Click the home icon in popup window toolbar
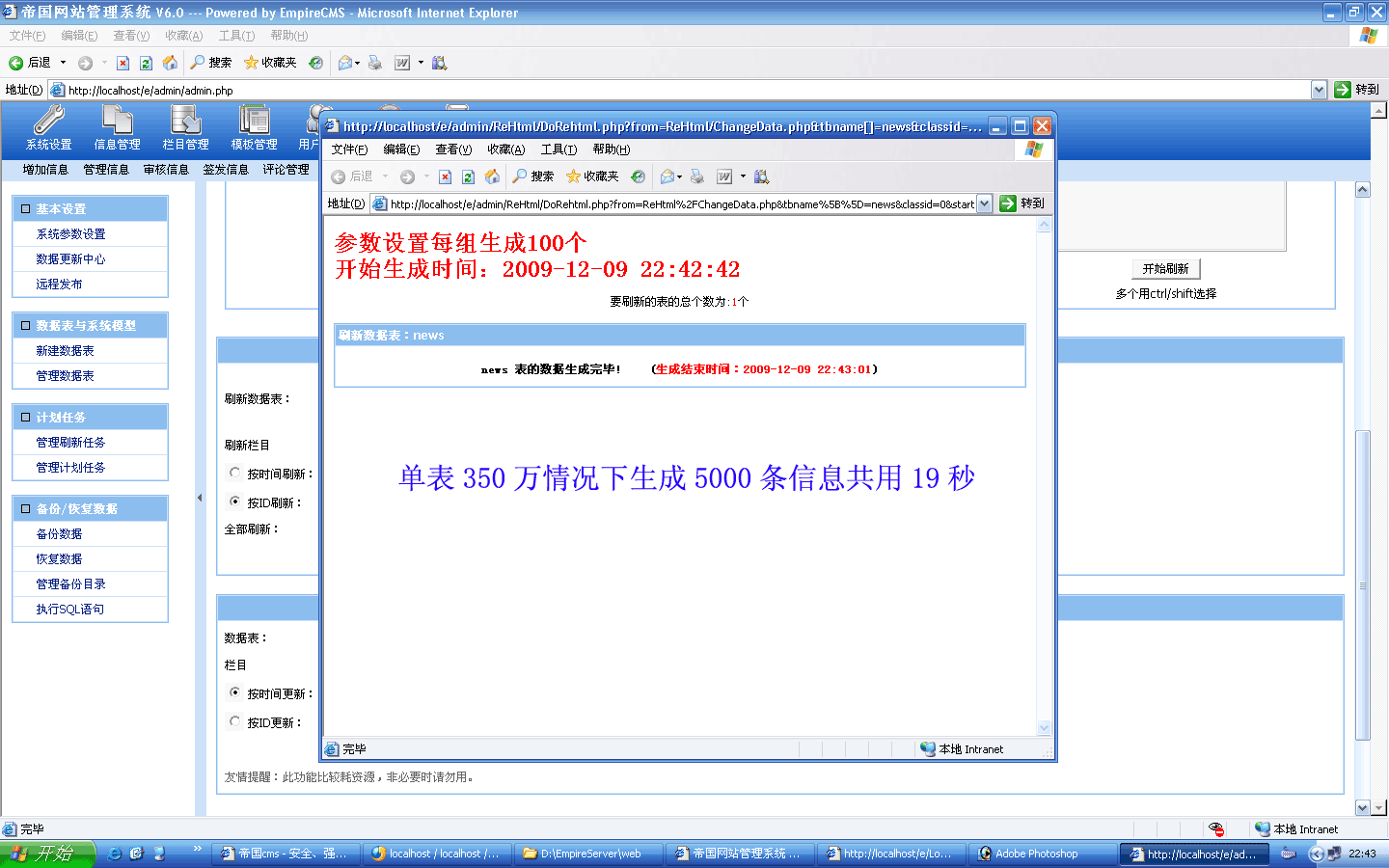 (x=492, y=176)
